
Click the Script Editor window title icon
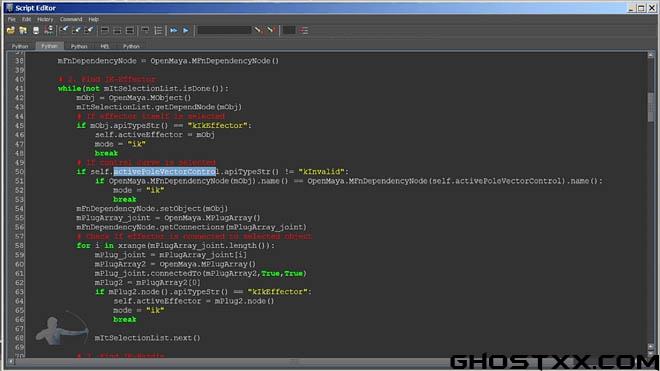coord(9,8)
